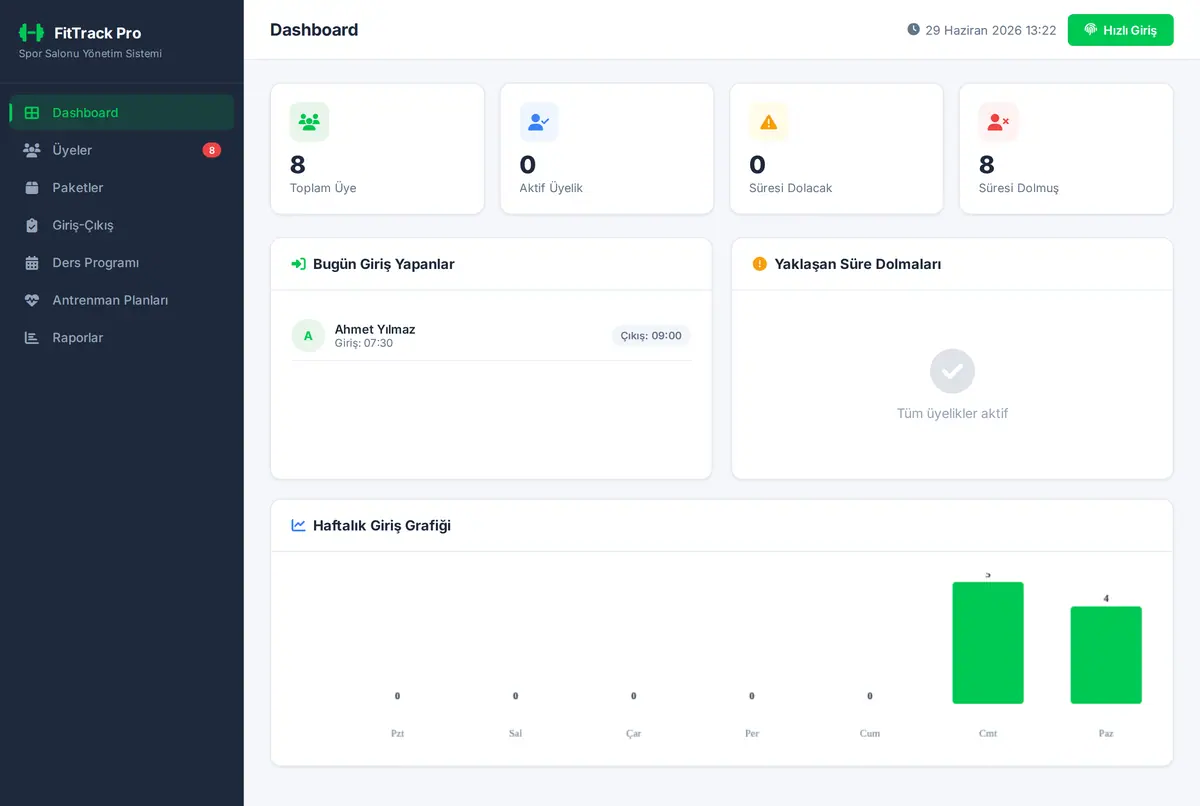Open the Dashboard menu item
The height and width of the screenshot is (806, 1200).
(122, 113)
